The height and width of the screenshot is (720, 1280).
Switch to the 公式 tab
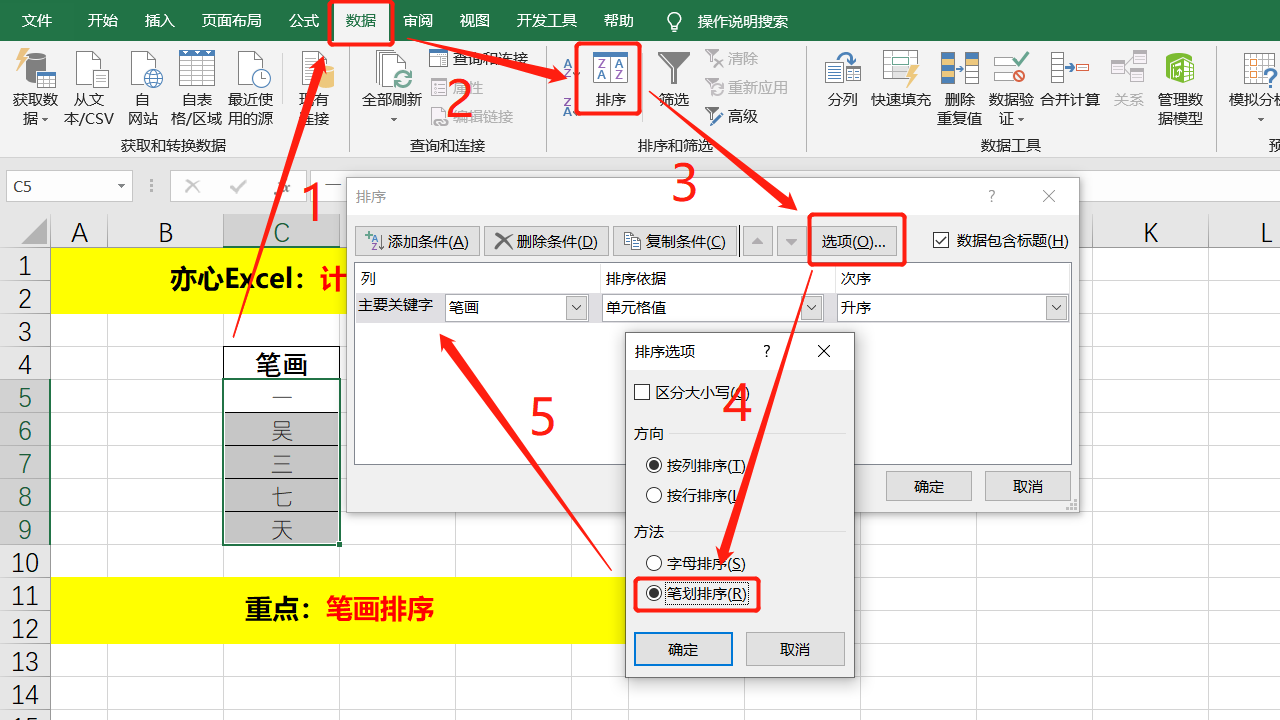(304, 21)
